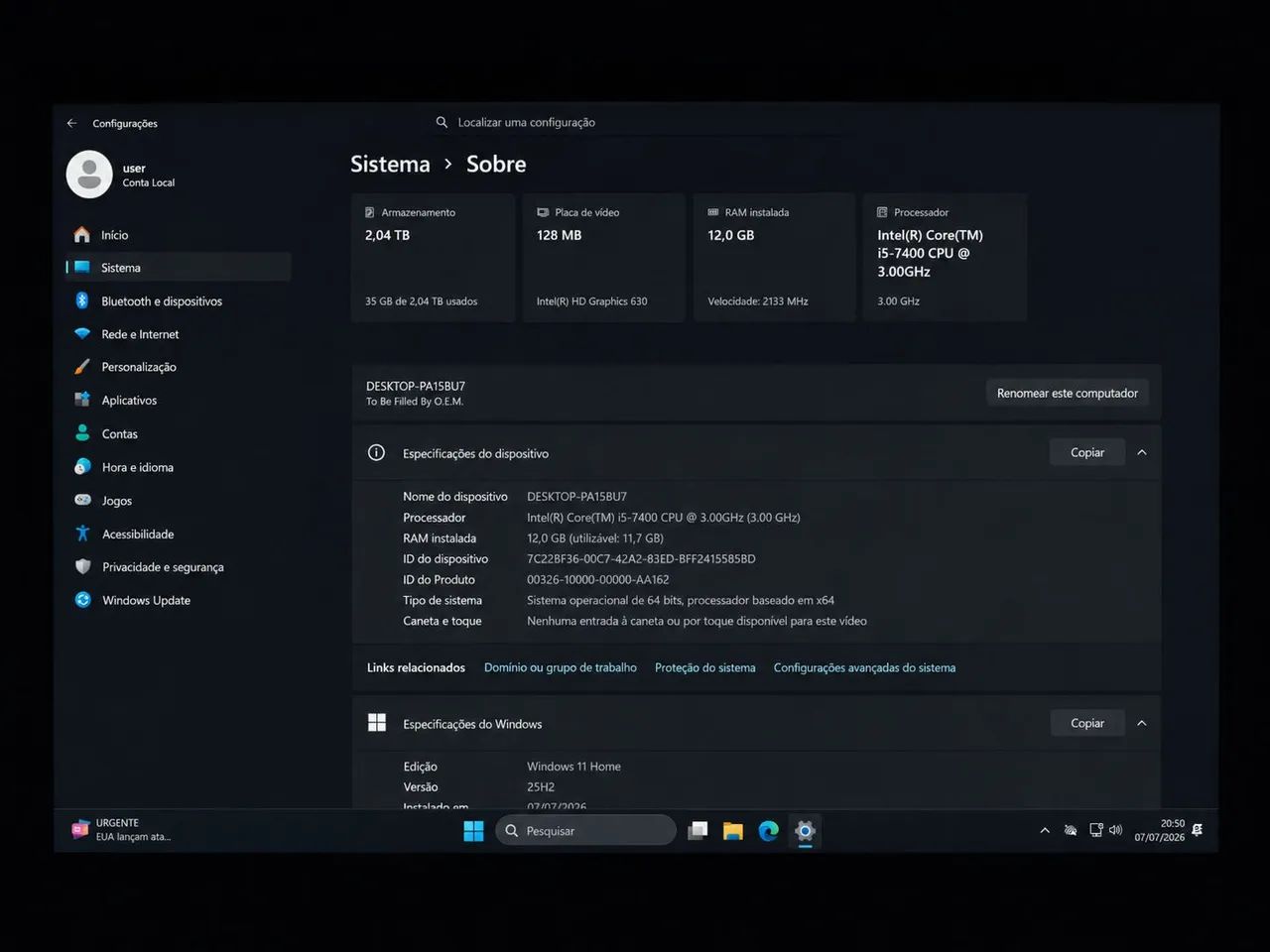Open Contas person icon
The height and width of the screenshot is (952, 1270).
(82, 433)
